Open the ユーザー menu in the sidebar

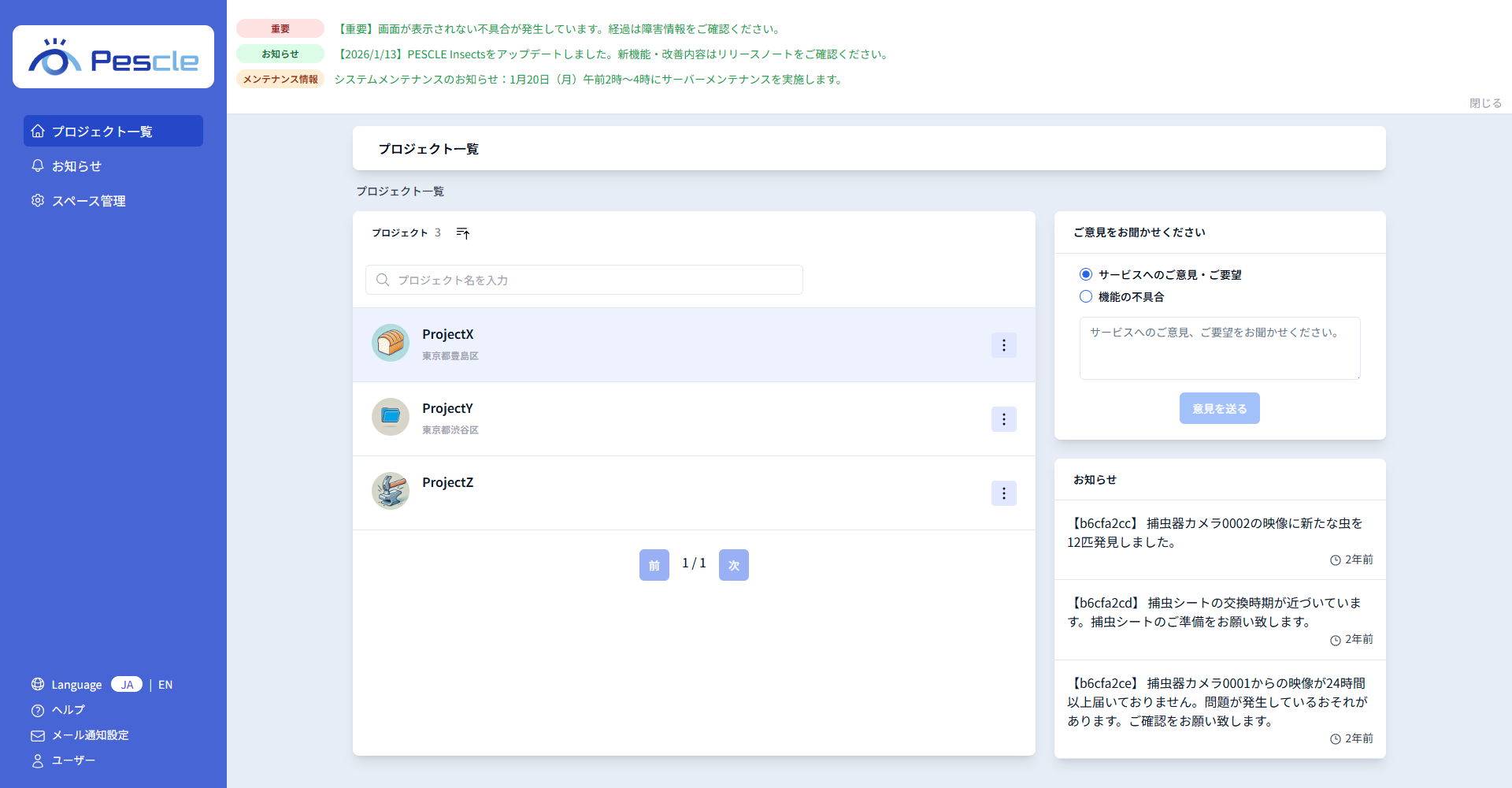72,760
